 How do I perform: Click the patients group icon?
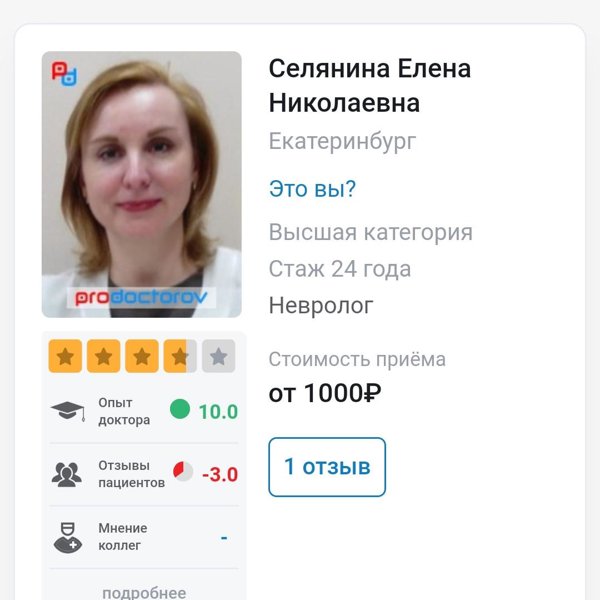click(x=67, y=474)
